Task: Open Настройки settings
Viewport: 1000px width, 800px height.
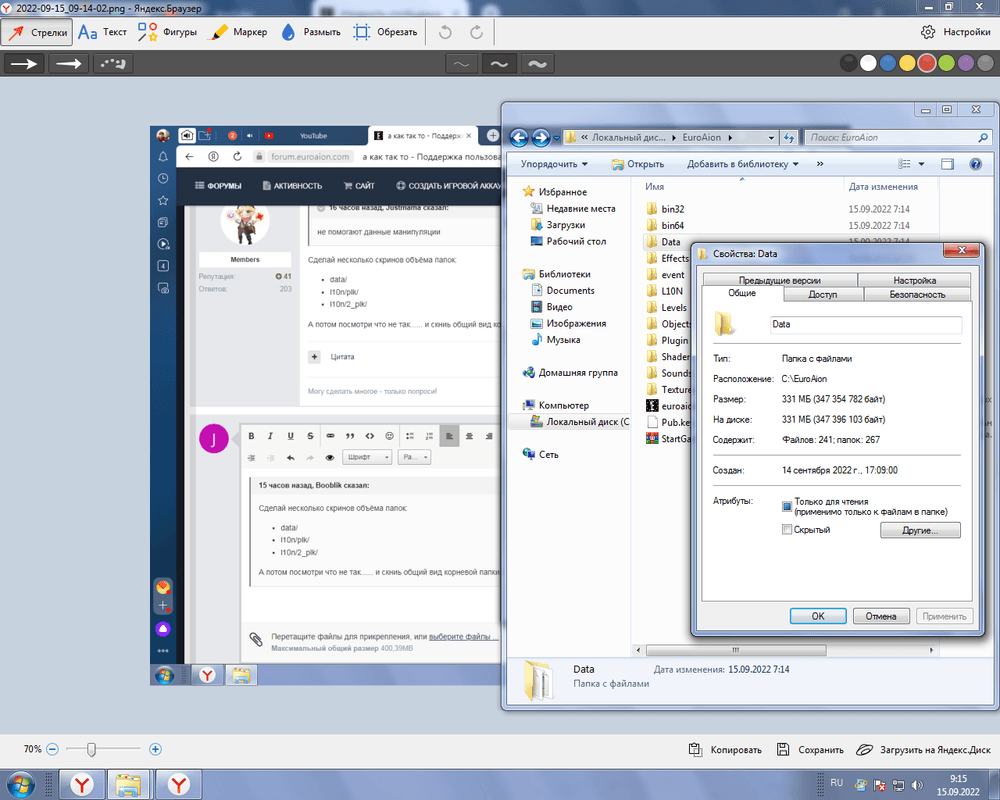Action: click(x=955, y=32)
